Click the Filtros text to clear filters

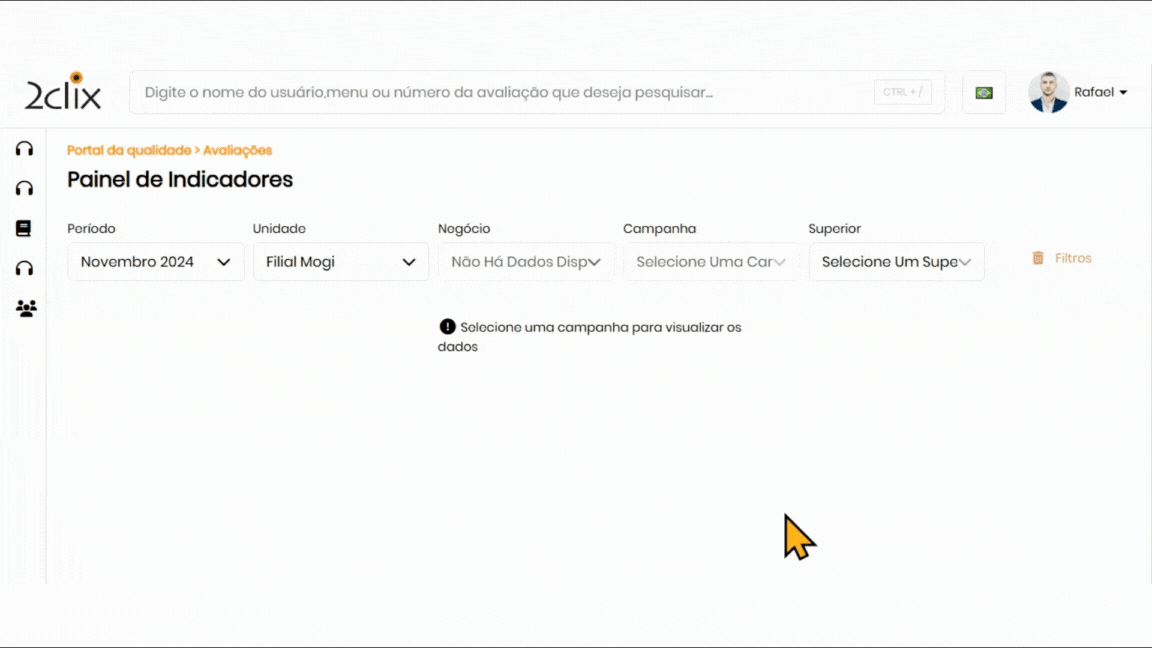(x=1073, y=258)
